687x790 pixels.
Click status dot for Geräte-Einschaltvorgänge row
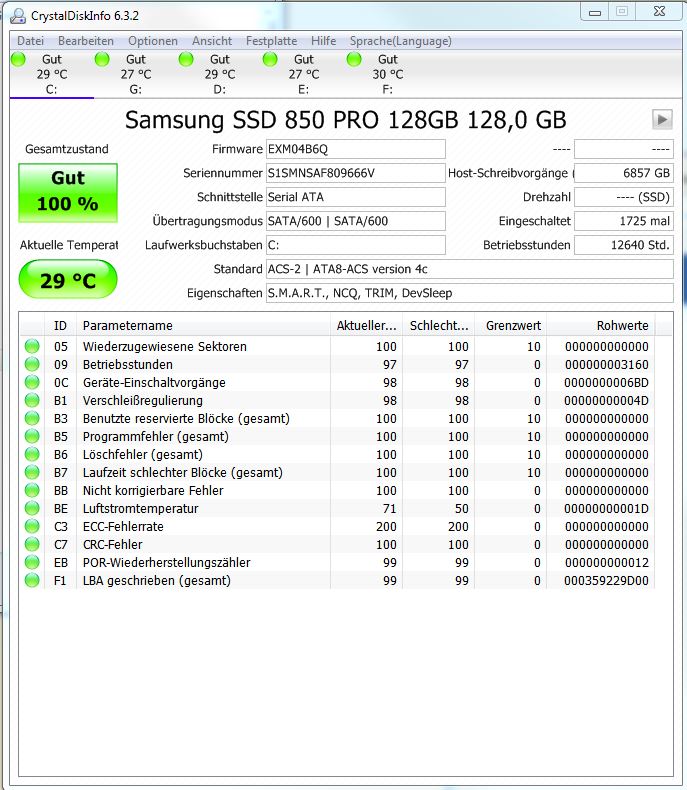[32, 382]
